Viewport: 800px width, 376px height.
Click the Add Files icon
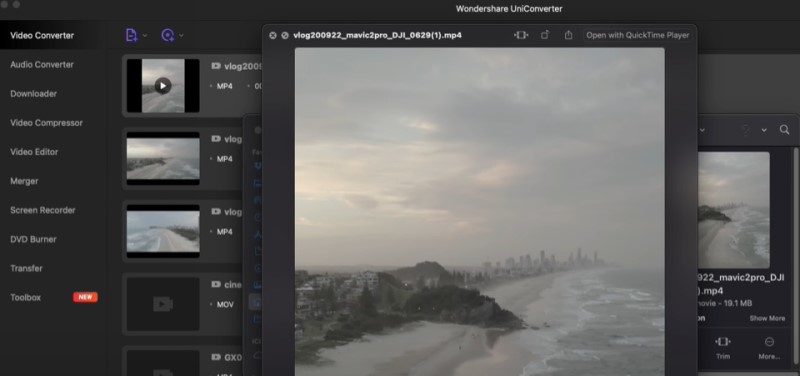click(x=131, y=35)
